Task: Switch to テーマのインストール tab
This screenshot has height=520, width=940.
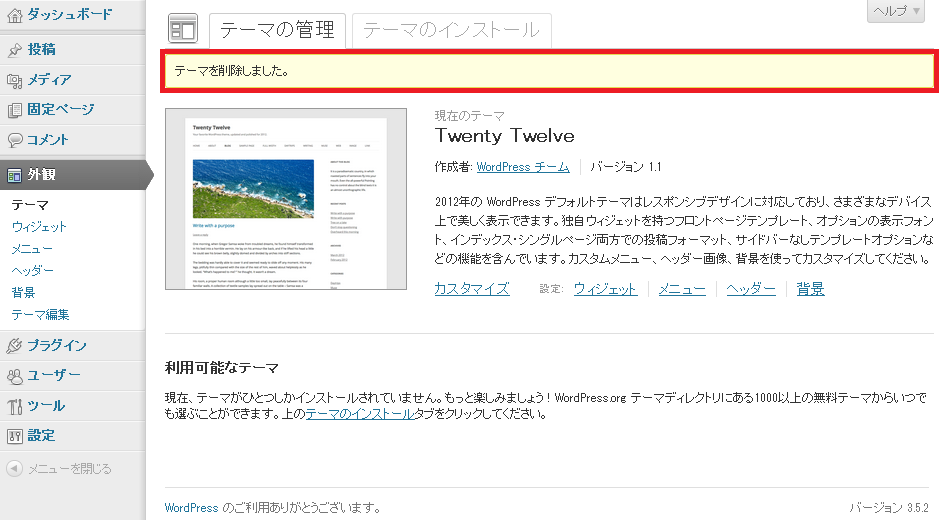Action: point(452,31)
